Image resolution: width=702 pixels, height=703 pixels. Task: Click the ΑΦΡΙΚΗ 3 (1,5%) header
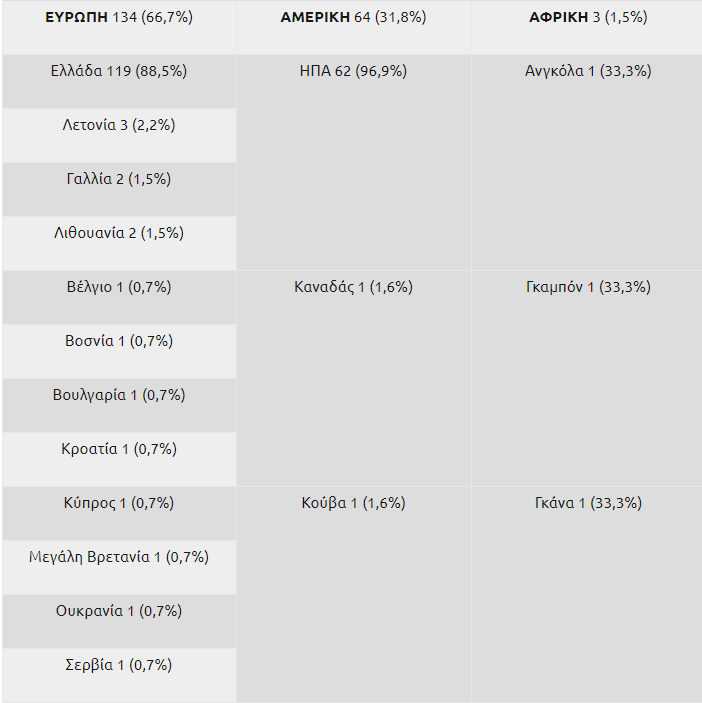point(587,18)
